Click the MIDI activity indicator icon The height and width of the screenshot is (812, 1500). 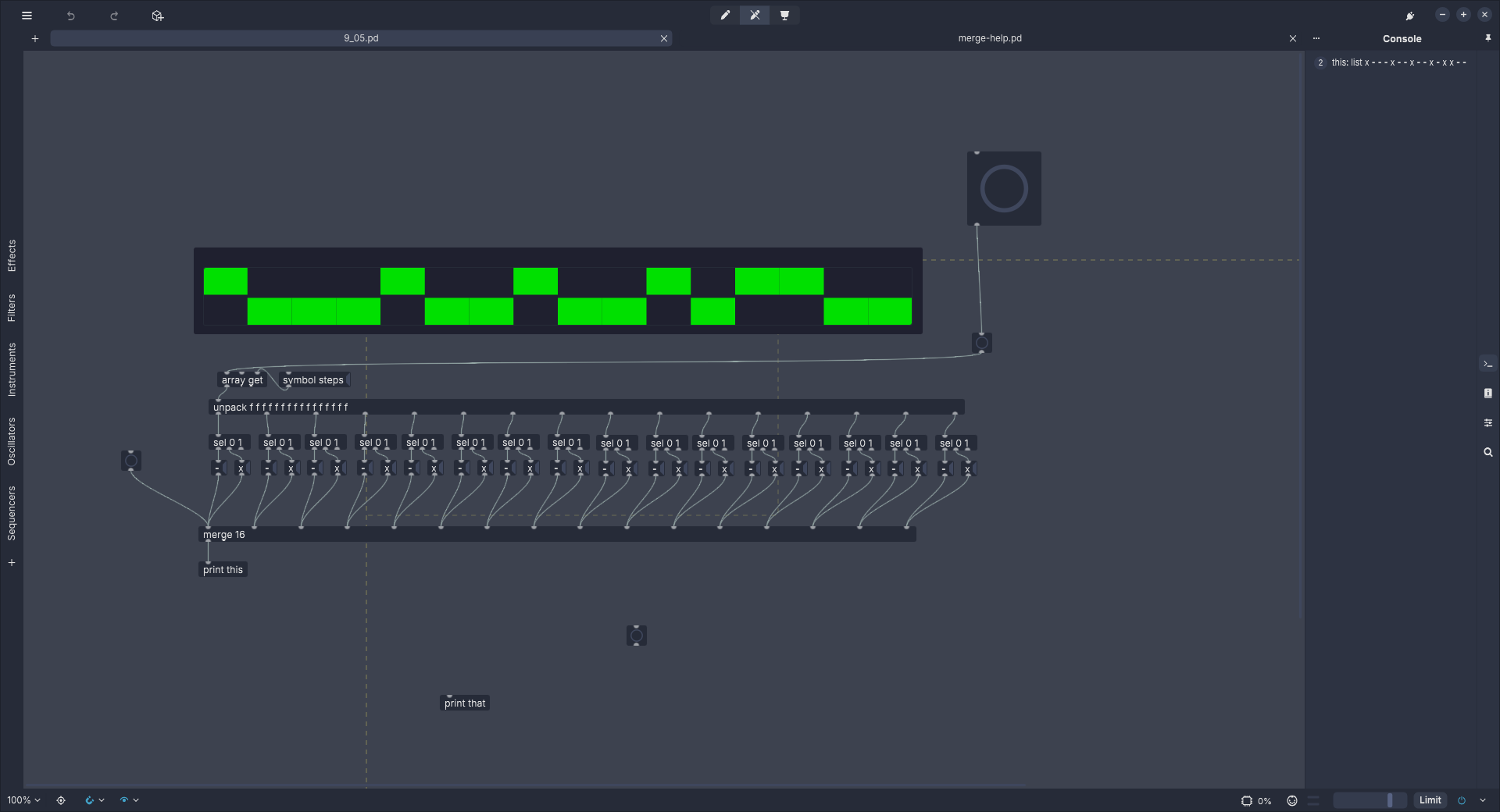point(1292,800)
